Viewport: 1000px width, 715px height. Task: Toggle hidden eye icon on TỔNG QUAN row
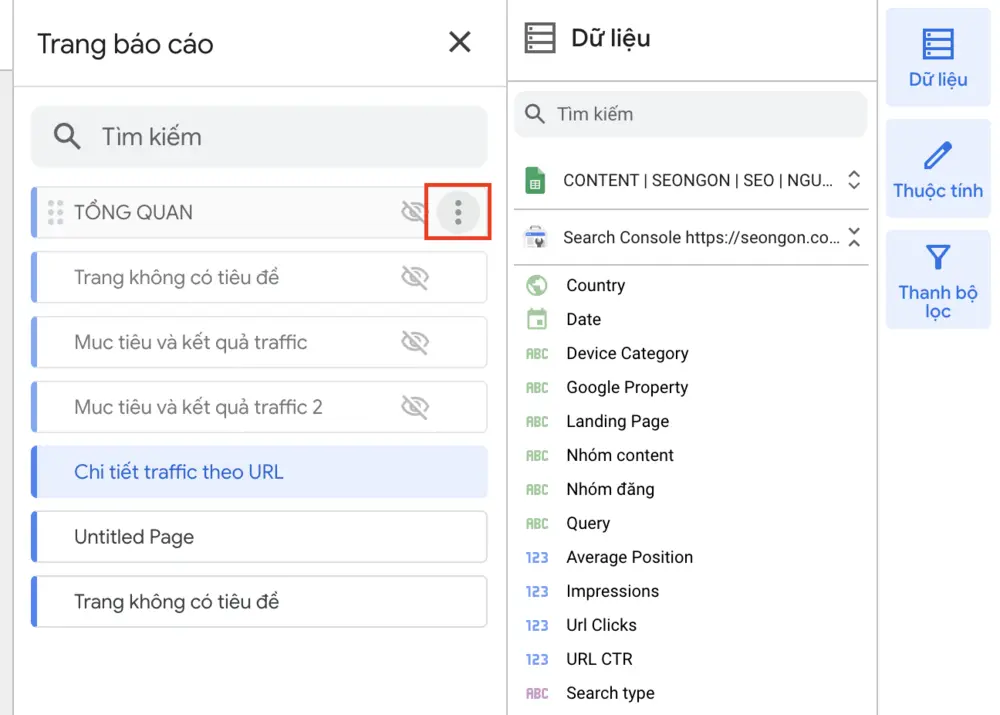(x=415, y=212)
